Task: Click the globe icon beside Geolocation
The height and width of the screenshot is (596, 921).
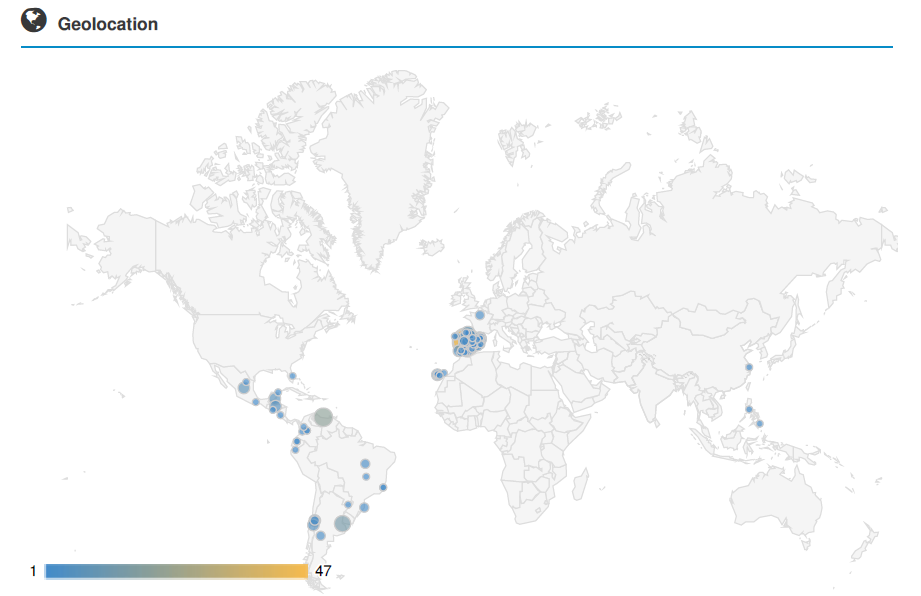Action: click(x=34, y=20)
